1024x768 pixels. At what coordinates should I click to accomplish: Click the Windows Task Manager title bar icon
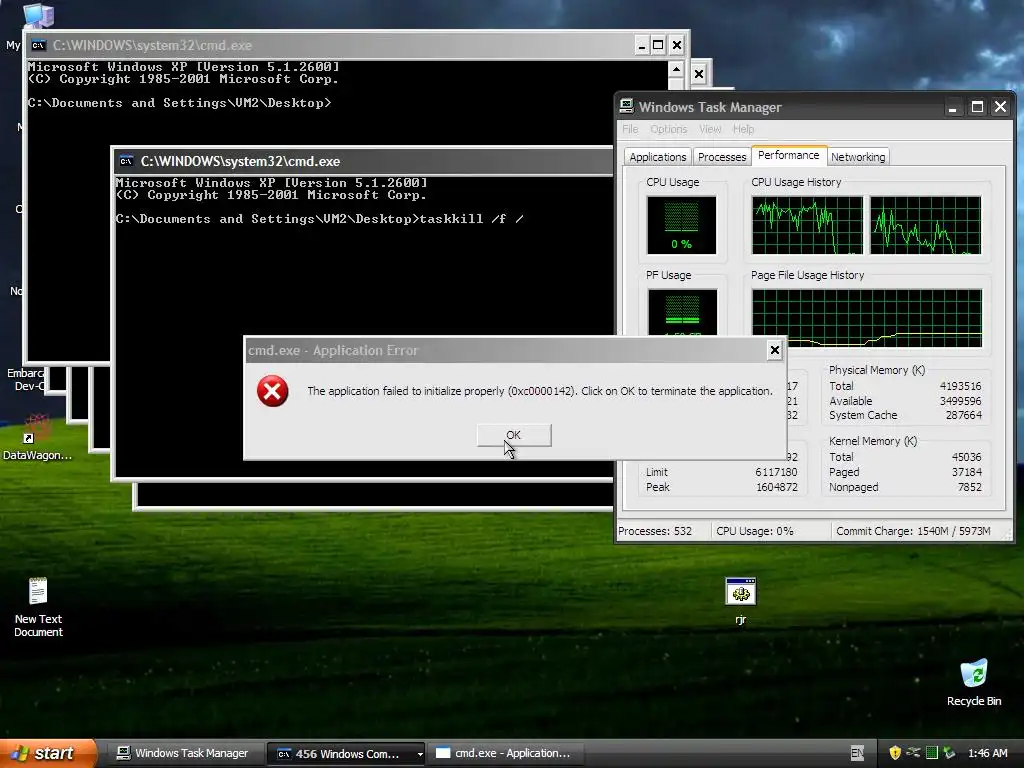click(x=627, y=106)
